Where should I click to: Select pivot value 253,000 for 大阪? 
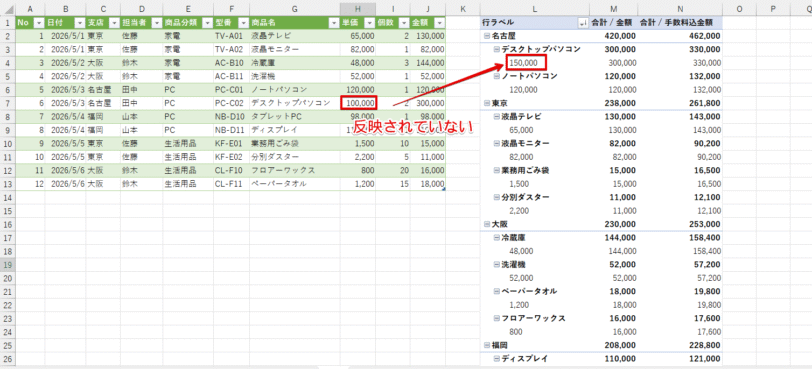pyautogui.click(x=680, y=224)
